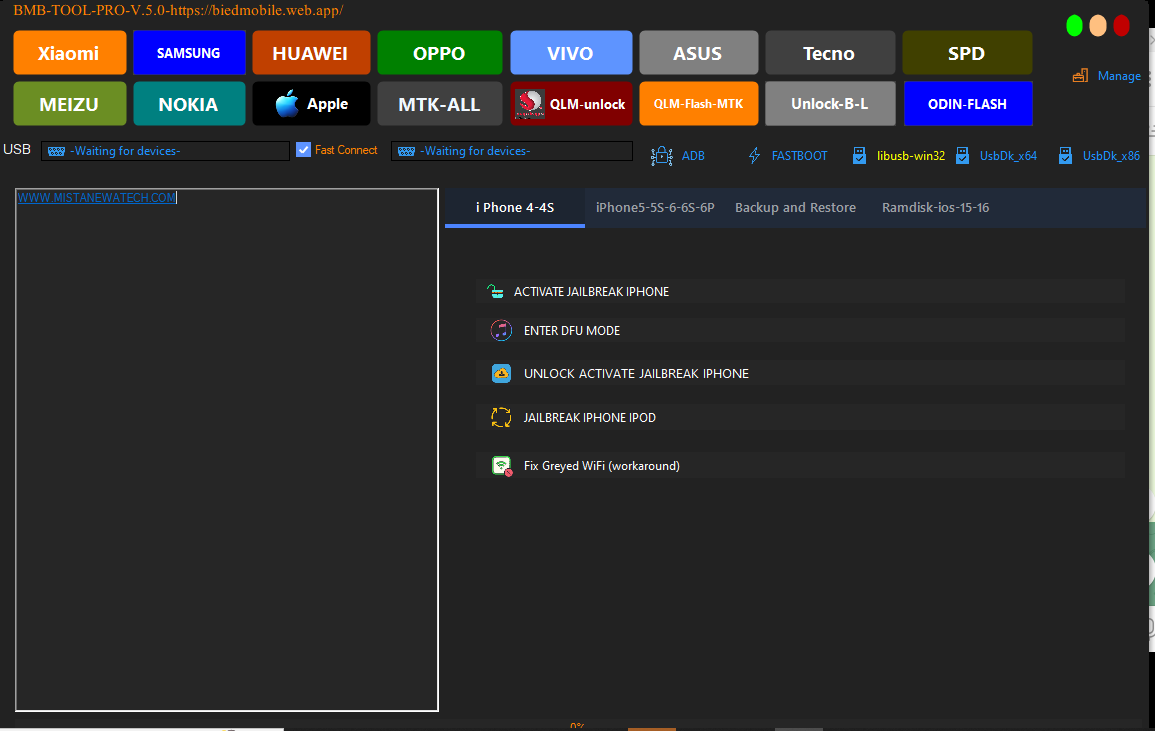
Task: Select the SPD button
Action: [967, 53]
